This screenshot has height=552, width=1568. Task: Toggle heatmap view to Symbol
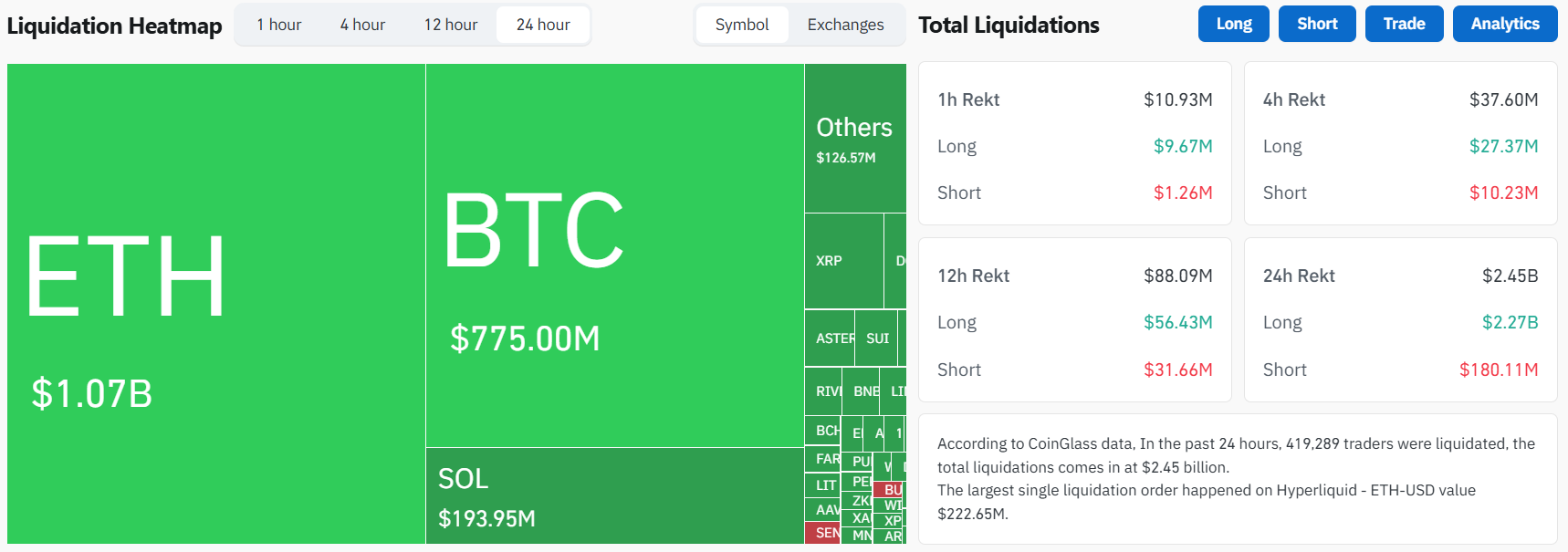[741, 25]
